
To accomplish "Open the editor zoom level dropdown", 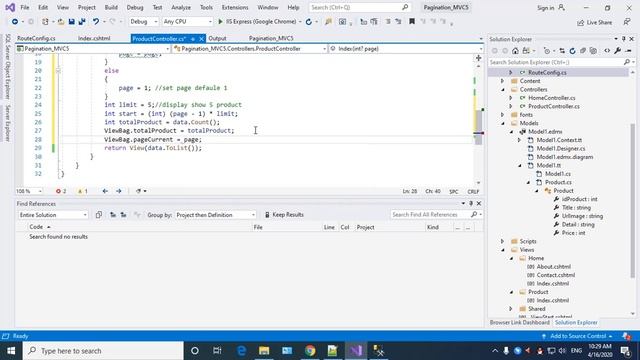I will (x=29, y=191).
